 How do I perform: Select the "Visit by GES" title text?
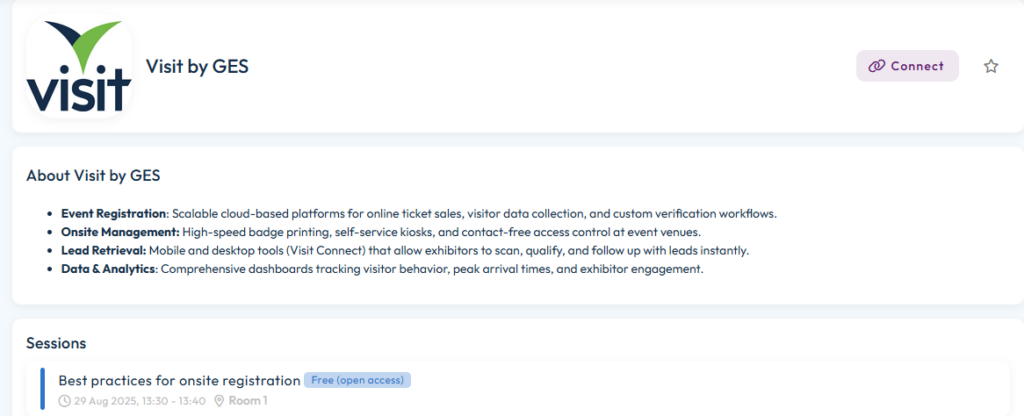pyautogui.click(x=197, y=67)
